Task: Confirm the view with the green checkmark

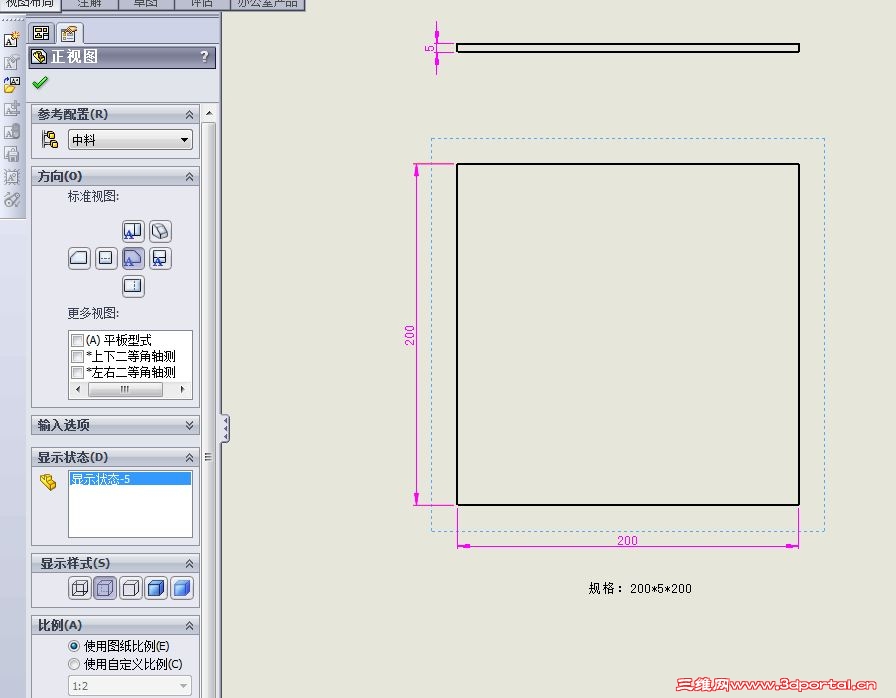Action: tap(40, 83)
